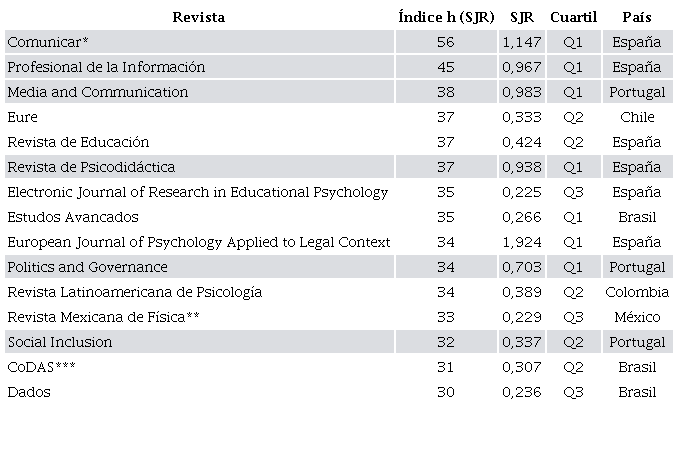The height and width of the screenshot is (459, 678).
Task: Select the CoDAS*** journal name
Action: pos(41,367)
